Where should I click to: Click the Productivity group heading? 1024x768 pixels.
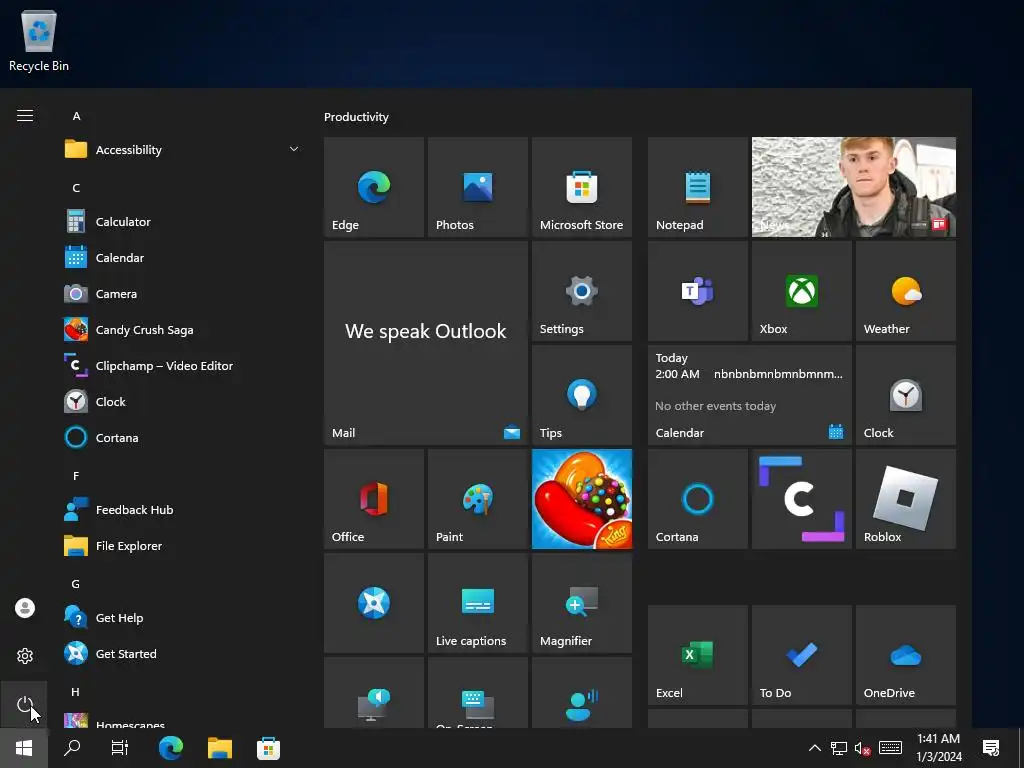click(356, 117)
